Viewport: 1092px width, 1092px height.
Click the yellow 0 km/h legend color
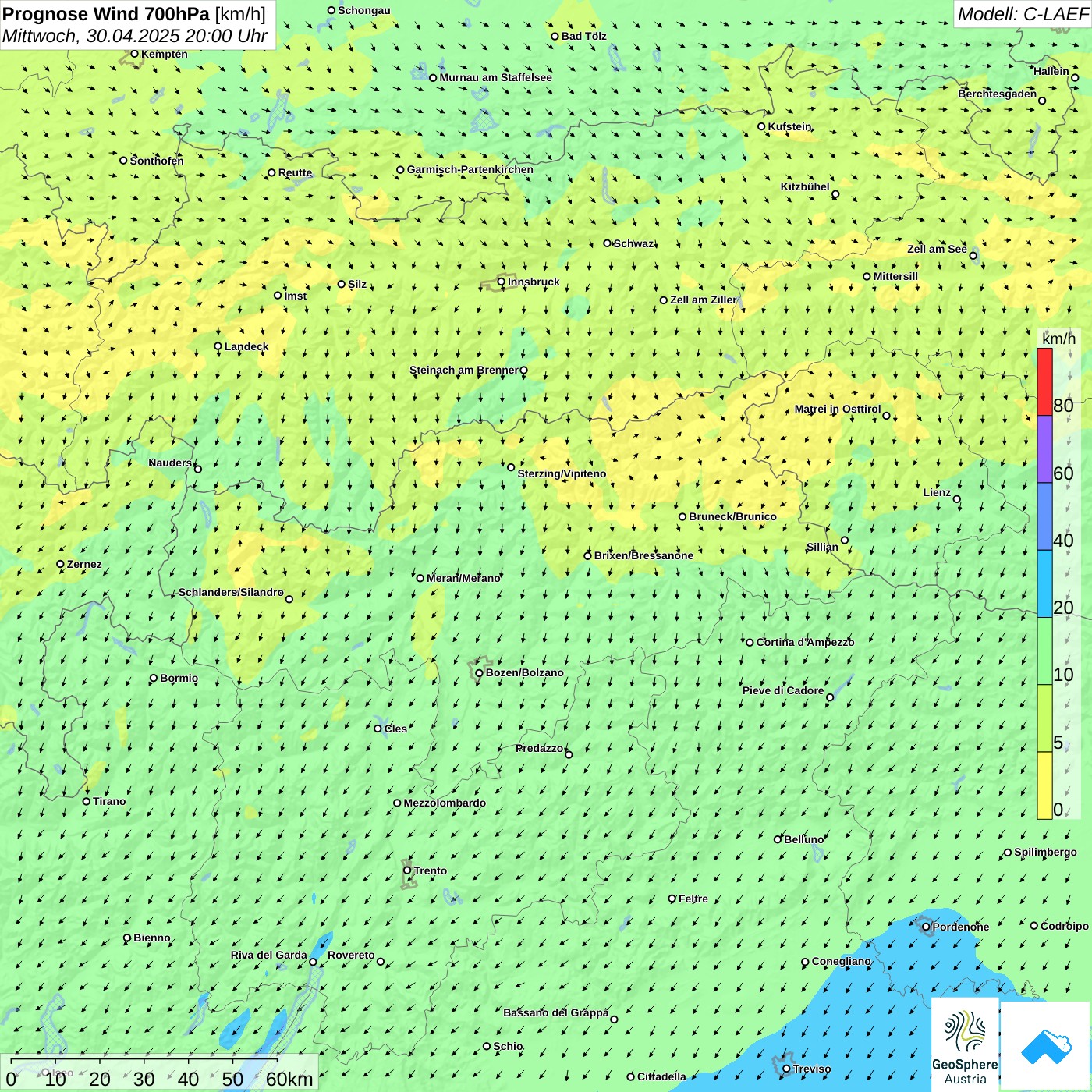click(1044, 785)
